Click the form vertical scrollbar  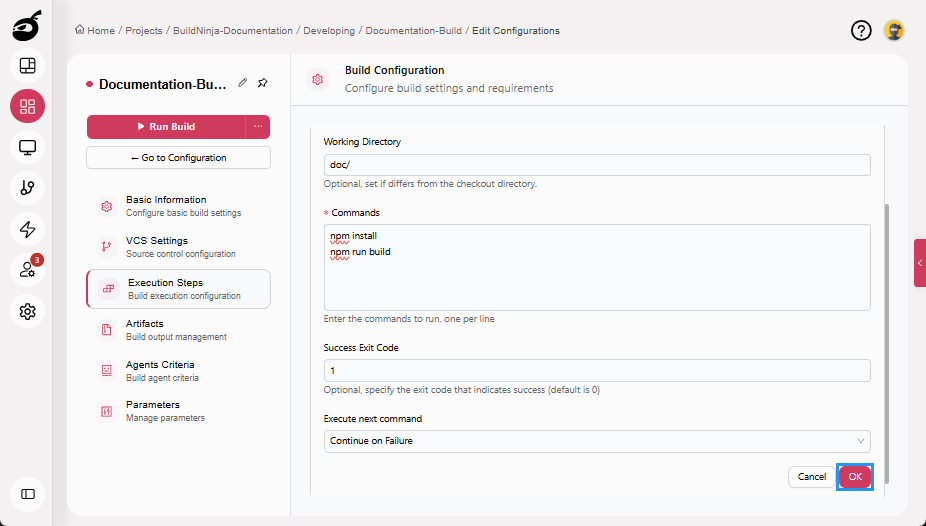click(x=886, y=344)
